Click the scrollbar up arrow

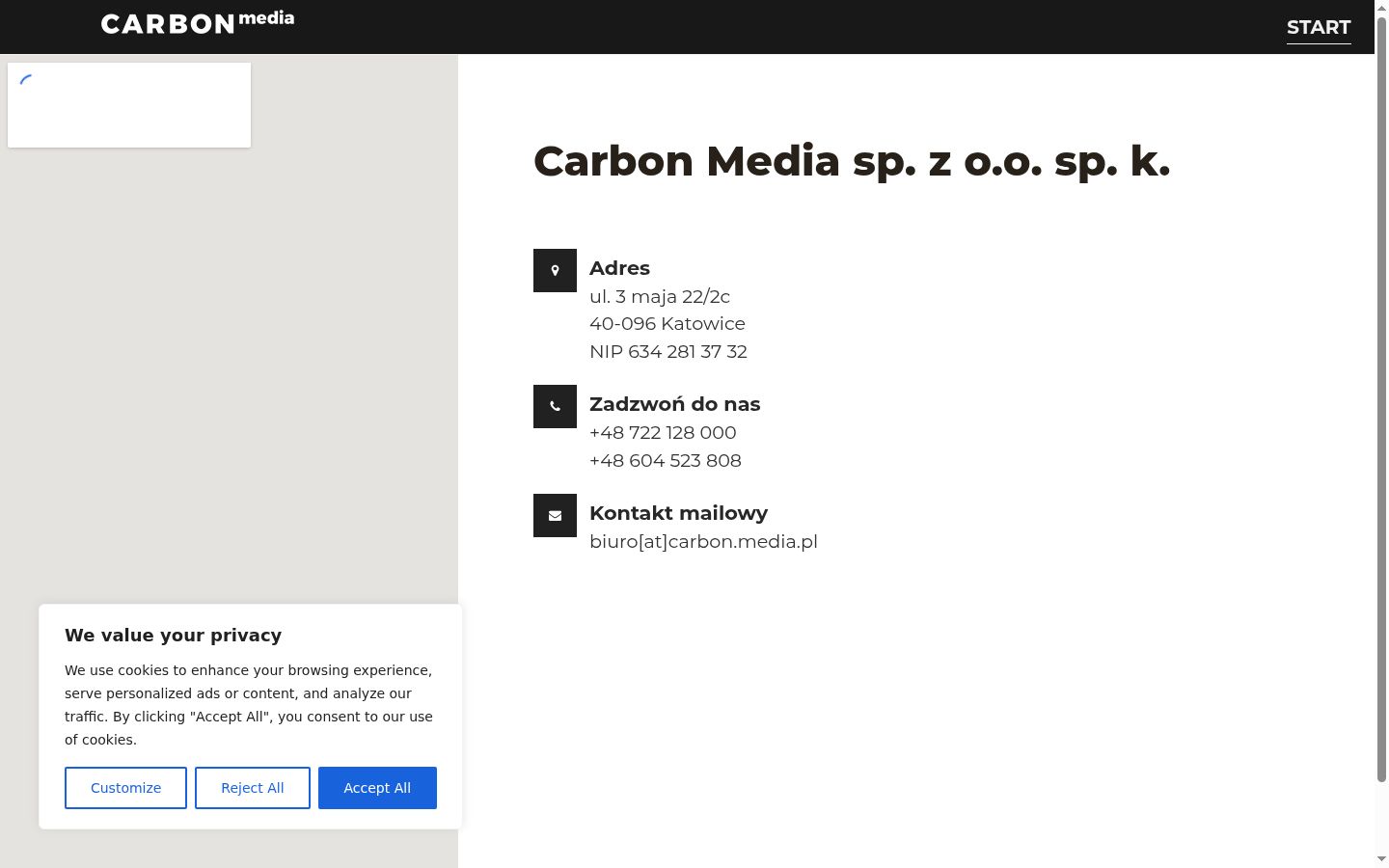1381,8
